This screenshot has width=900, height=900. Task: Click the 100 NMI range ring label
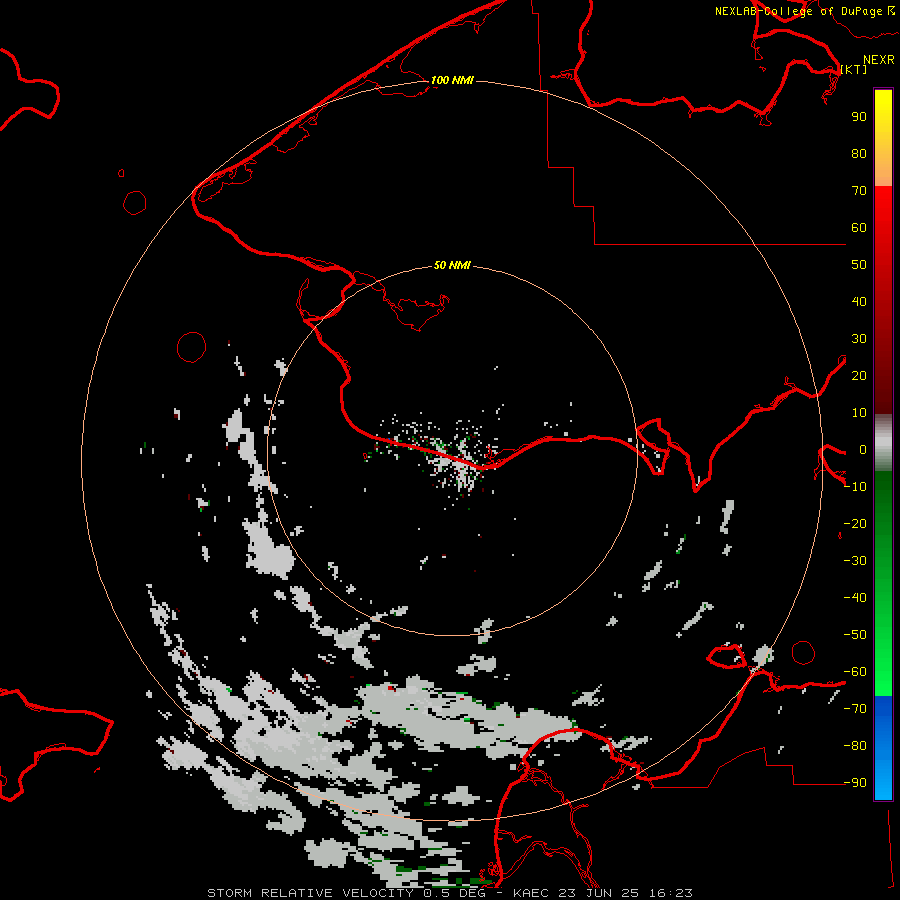452,80
